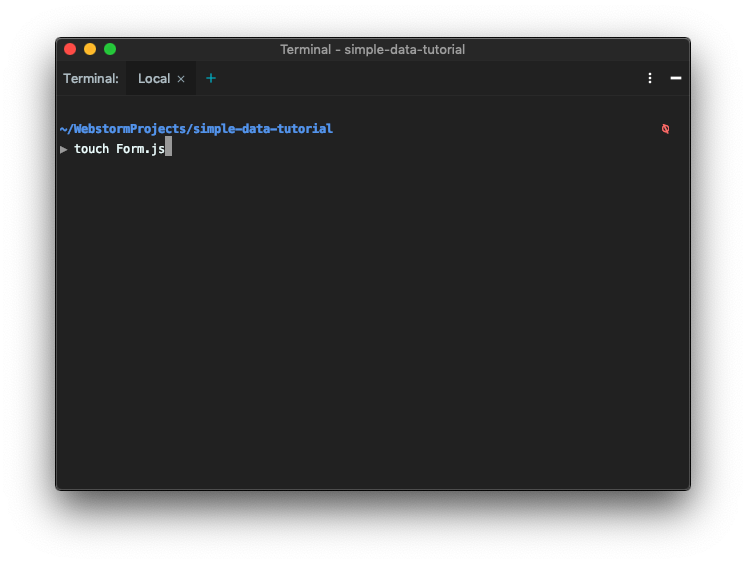The image size is (746, 564).
Task: Place the caret at the block cursor
Action: (168, 147)
